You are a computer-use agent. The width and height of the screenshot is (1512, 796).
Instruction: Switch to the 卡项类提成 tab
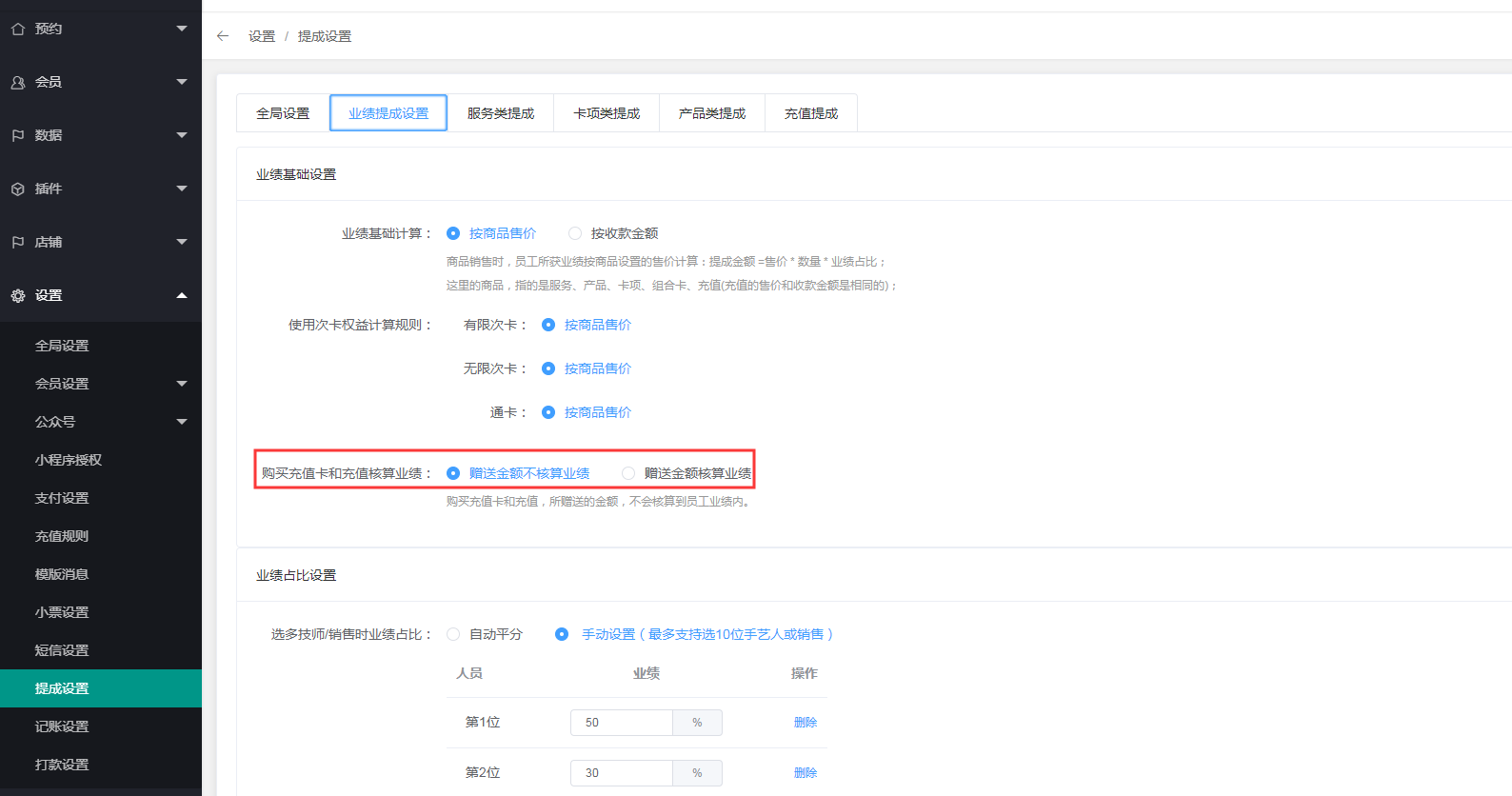pyautogui.click(x=607, y=113)
